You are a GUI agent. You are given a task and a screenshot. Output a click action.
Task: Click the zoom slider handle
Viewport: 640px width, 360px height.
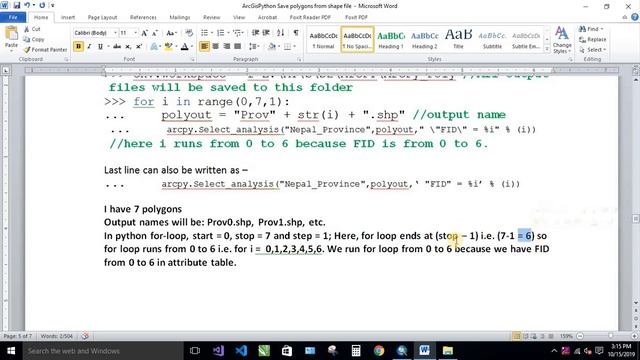point(611,336)
